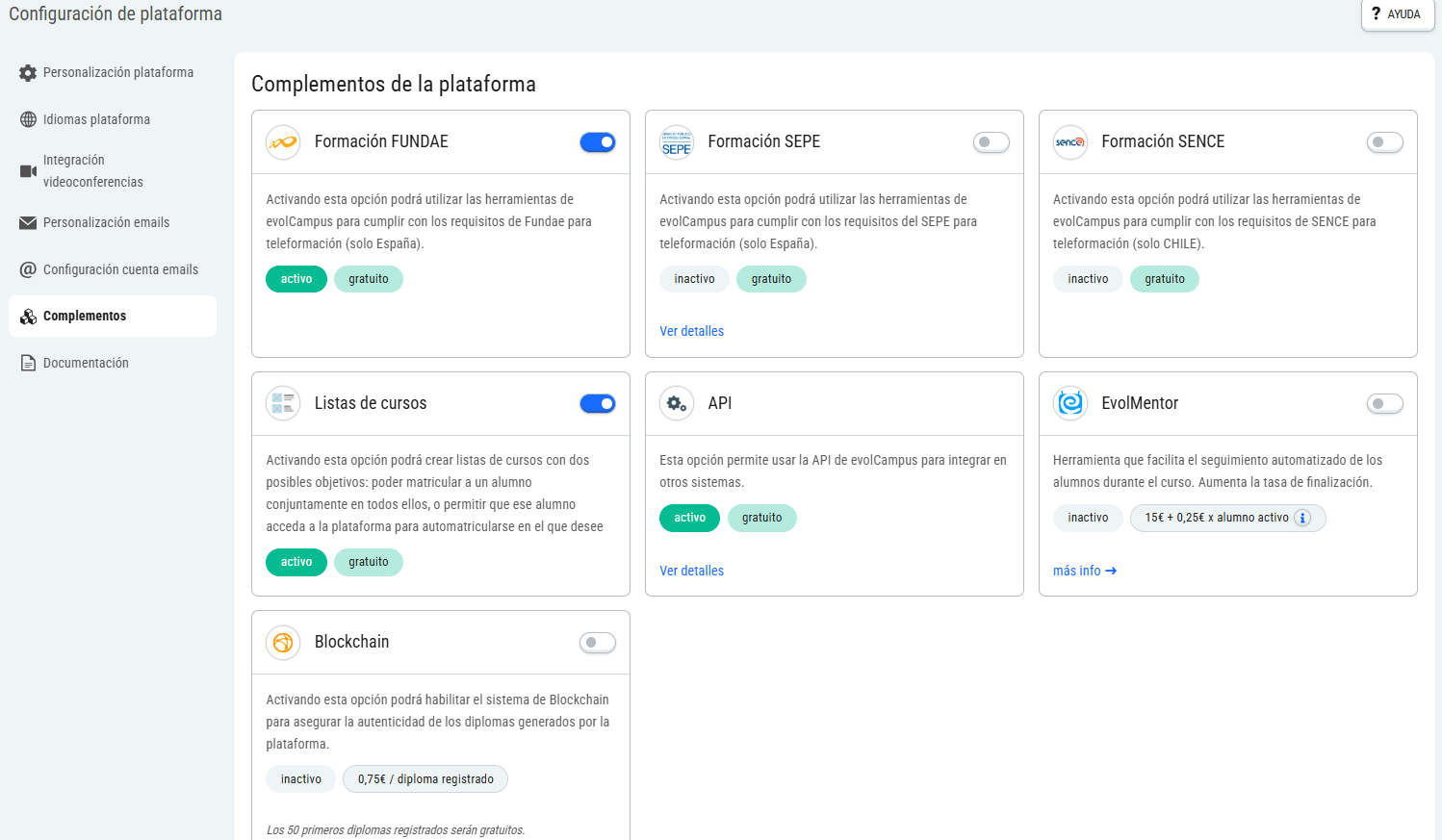
Task: Click the 'Formación FUNDAE' card title
Action: pyautogui.click(x=381, y=141)
